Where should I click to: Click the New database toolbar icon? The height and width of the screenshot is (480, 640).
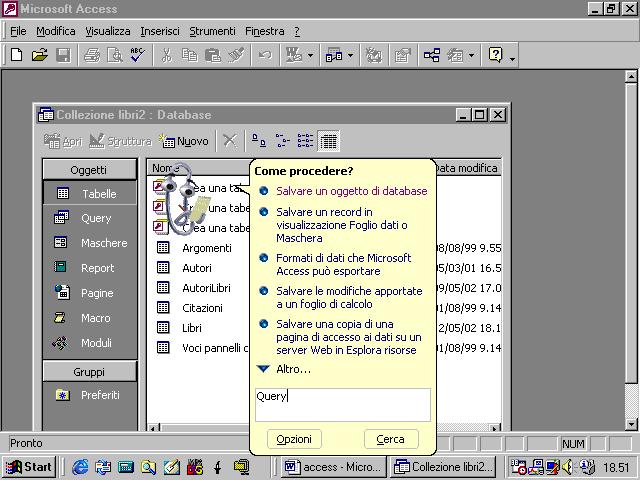(16, 55)
